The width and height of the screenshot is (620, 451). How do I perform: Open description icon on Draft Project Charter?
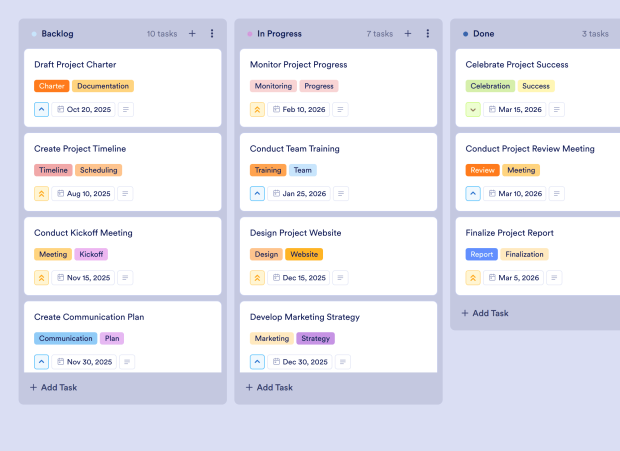[x=126, y=110]
